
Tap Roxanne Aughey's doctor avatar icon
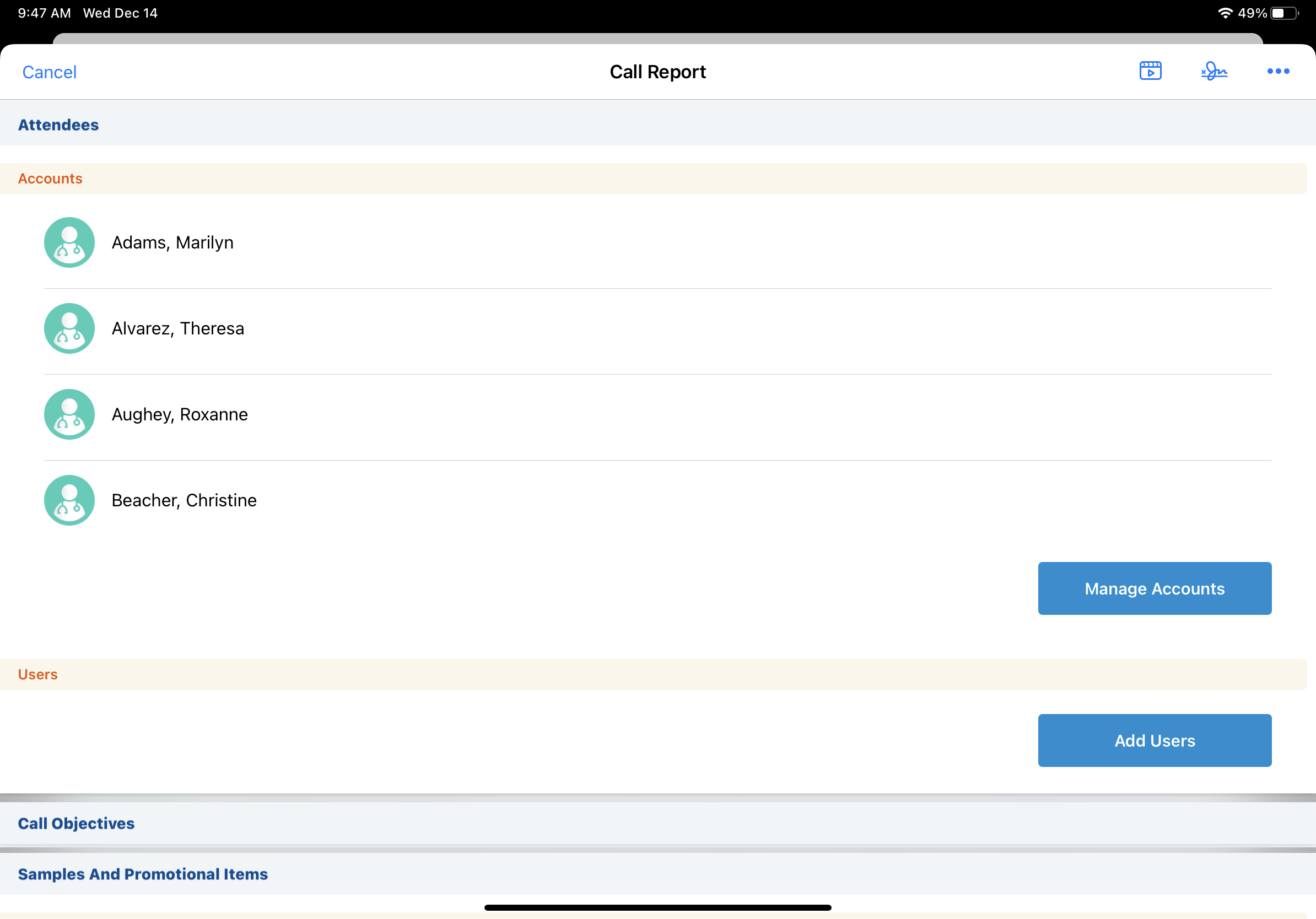pyautogui.click(x=69, y=414)
